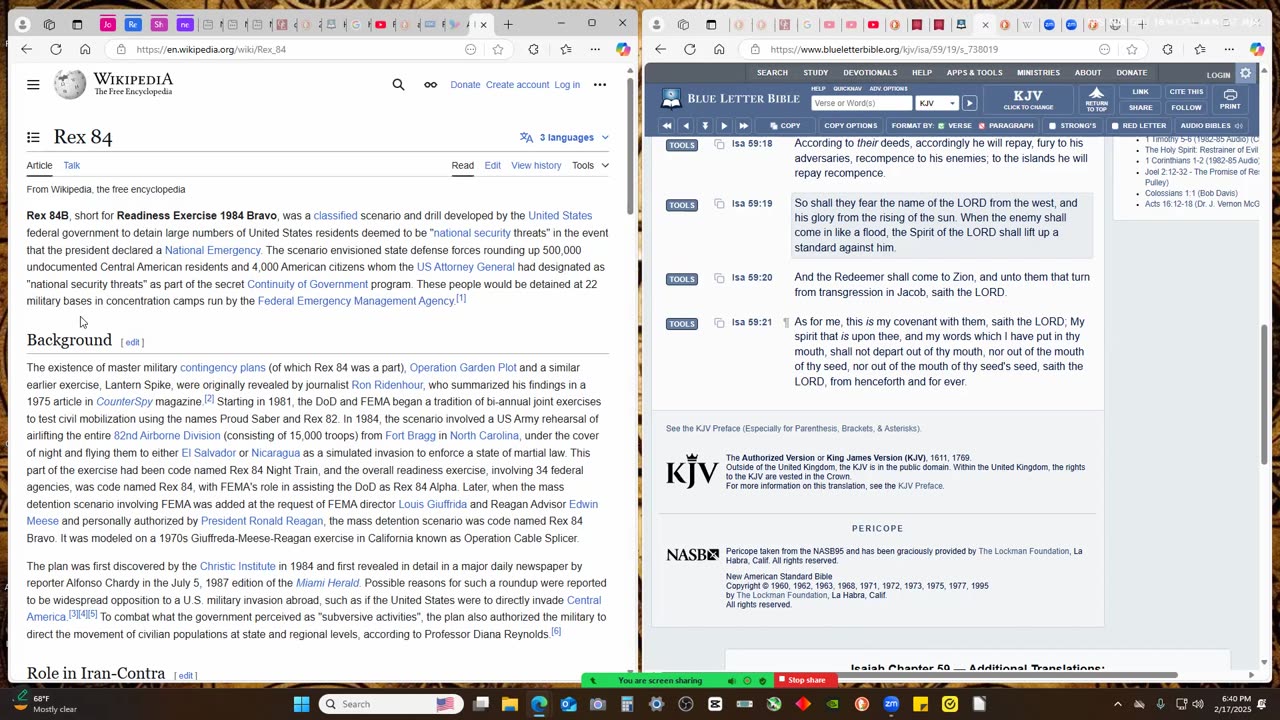The height and width of the screenshot is (720, 1280).
Task: Click the Share button on Blue Letter Bible
Action: pos(1141,107)
